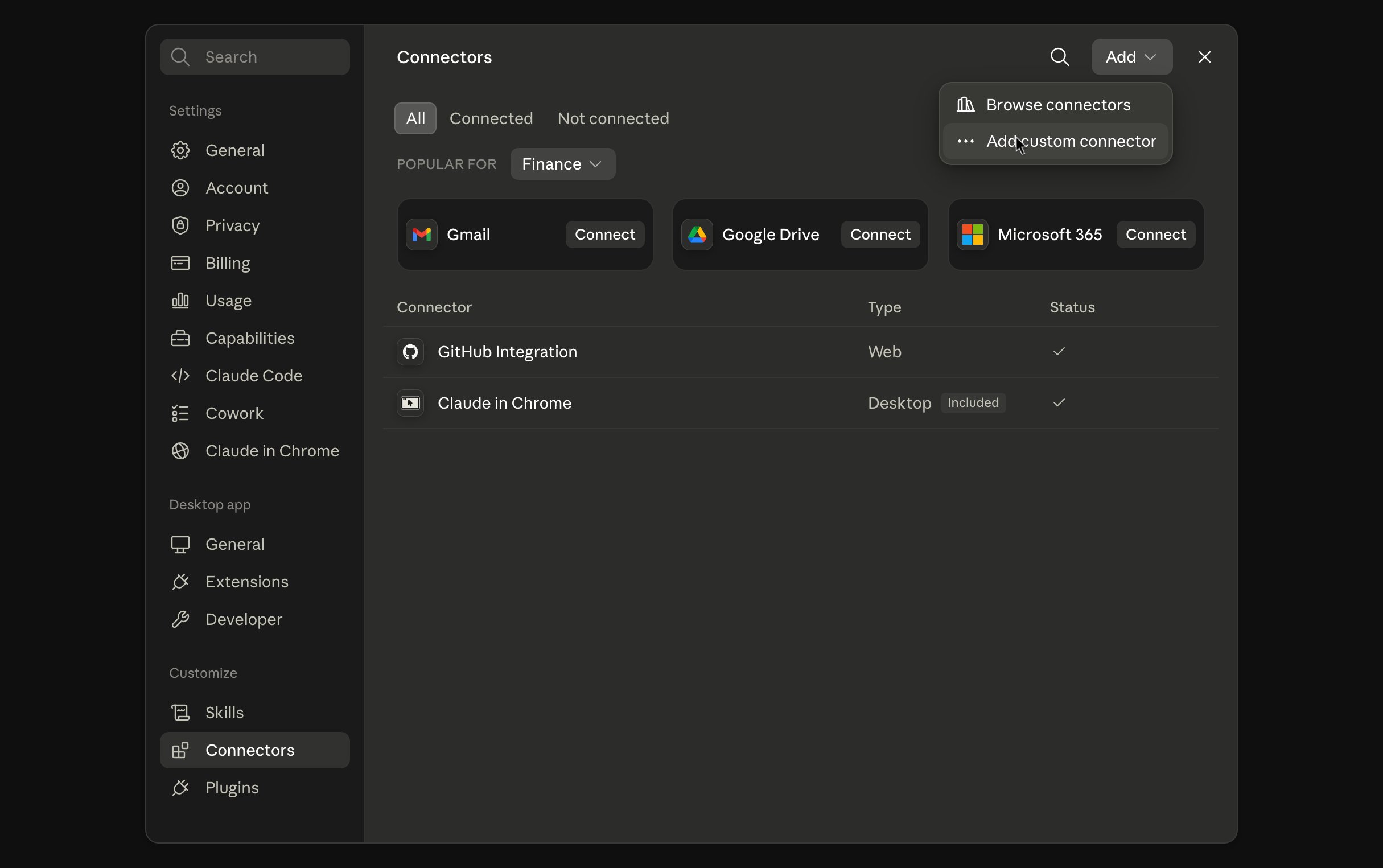Open Developer settings label

pos(244,619)
